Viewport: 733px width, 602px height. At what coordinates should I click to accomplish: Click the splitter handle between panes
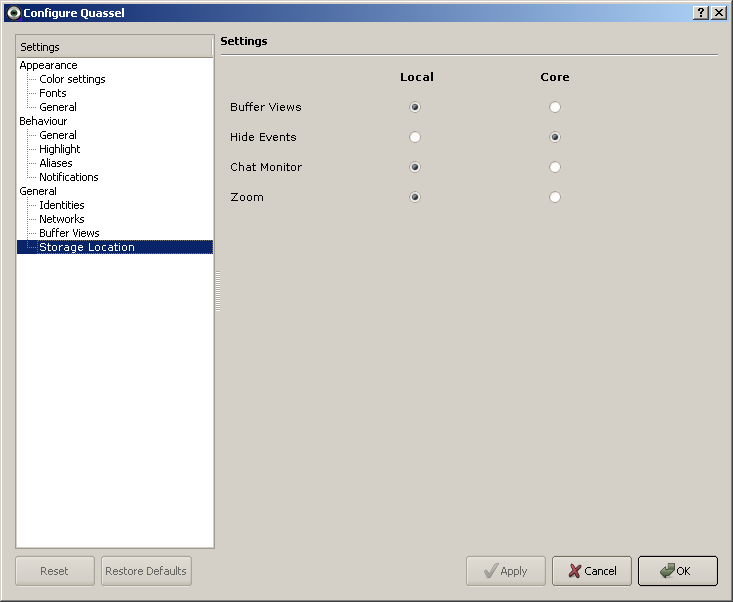click(x=218, y=291)
